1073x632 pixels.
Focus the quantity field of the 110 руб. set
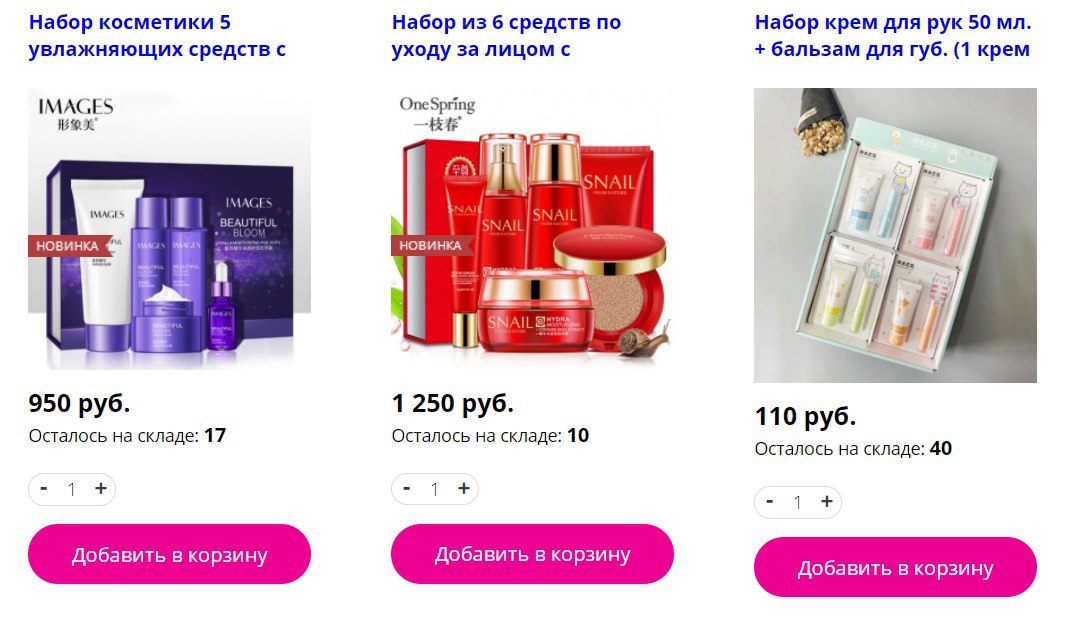point(797,502)
